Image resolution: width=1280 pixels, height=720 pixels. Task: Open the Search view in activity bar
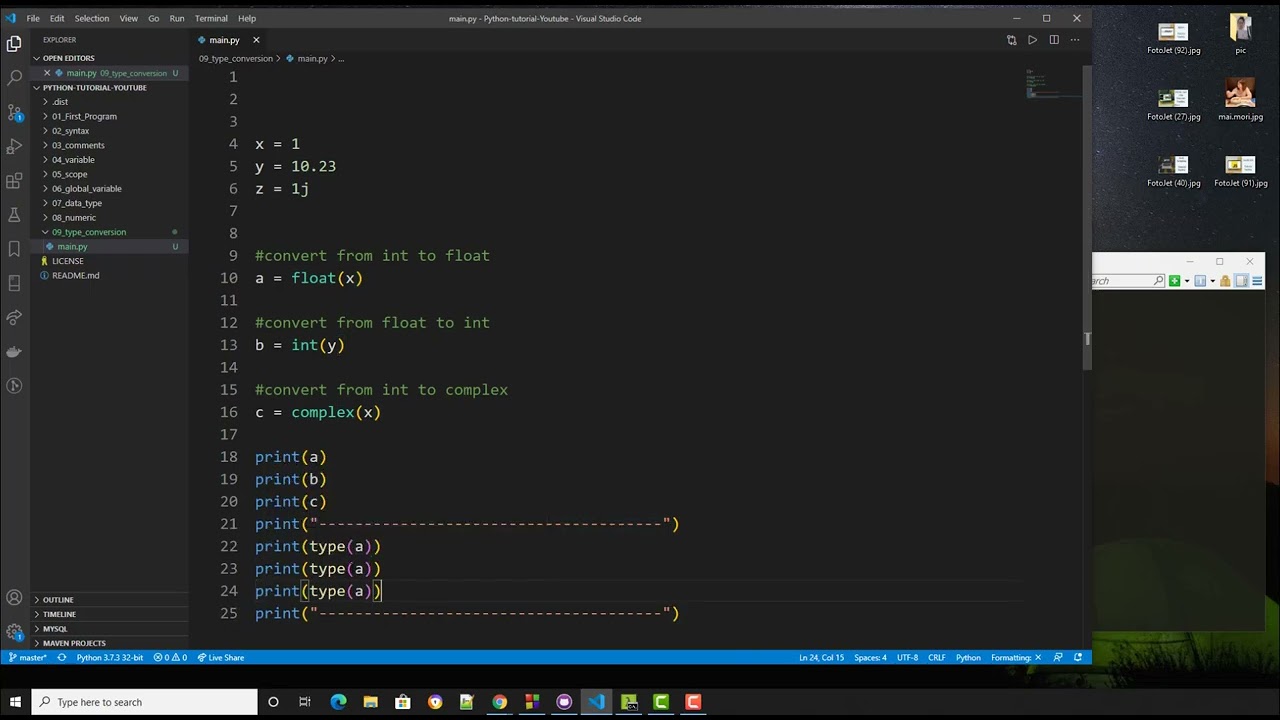[14, 78]
